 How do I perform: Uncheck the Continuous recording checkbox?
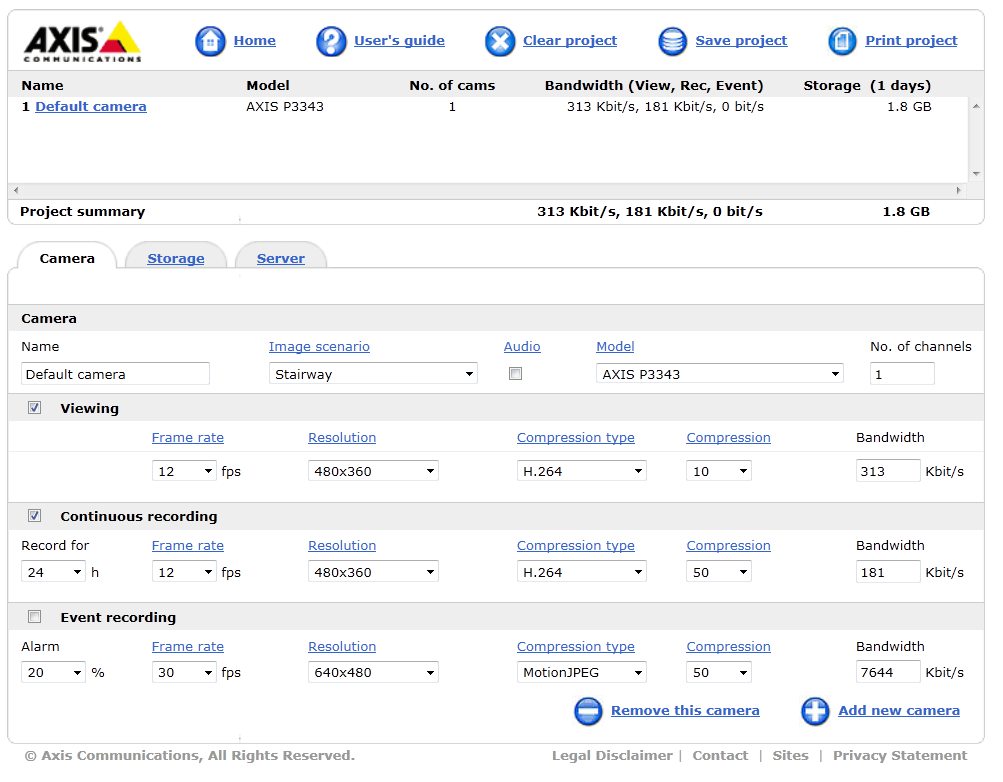[x=35, y=515]
